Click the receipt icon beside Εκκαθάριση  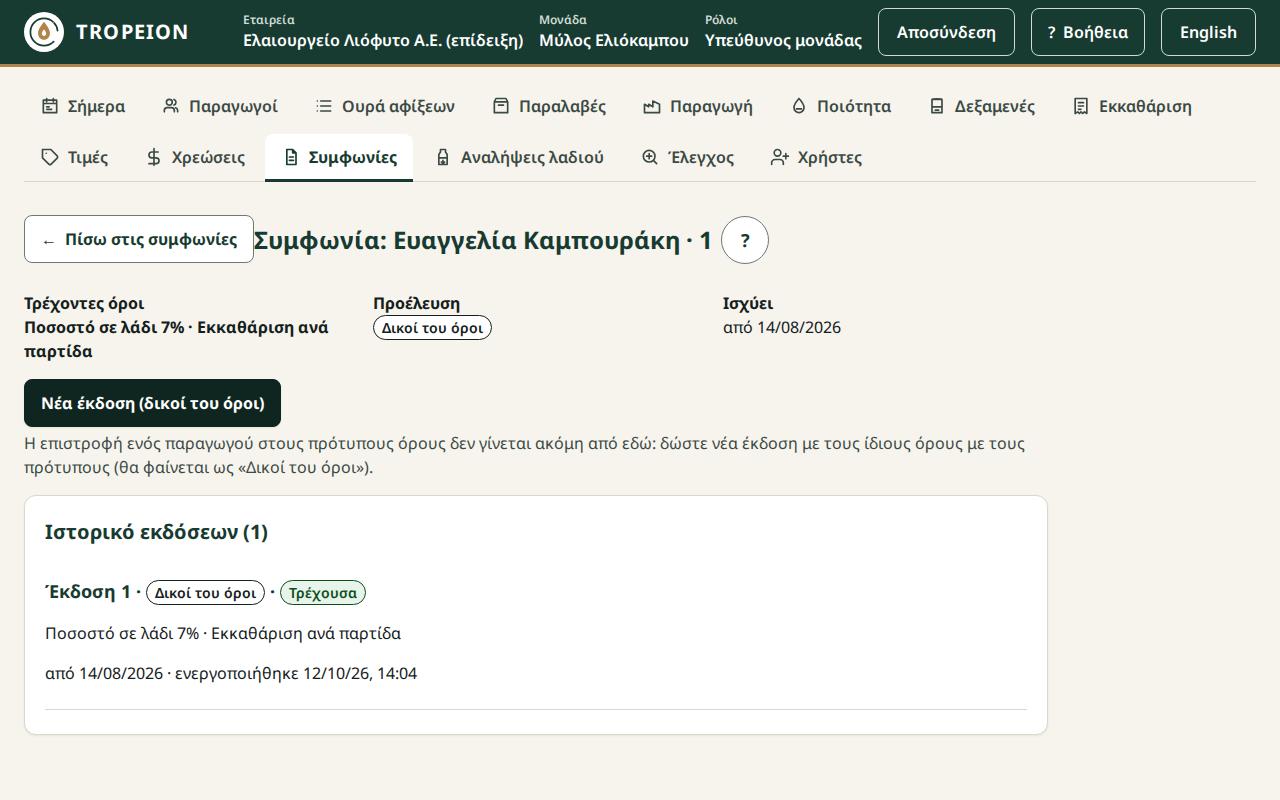tap(1081, 106)
